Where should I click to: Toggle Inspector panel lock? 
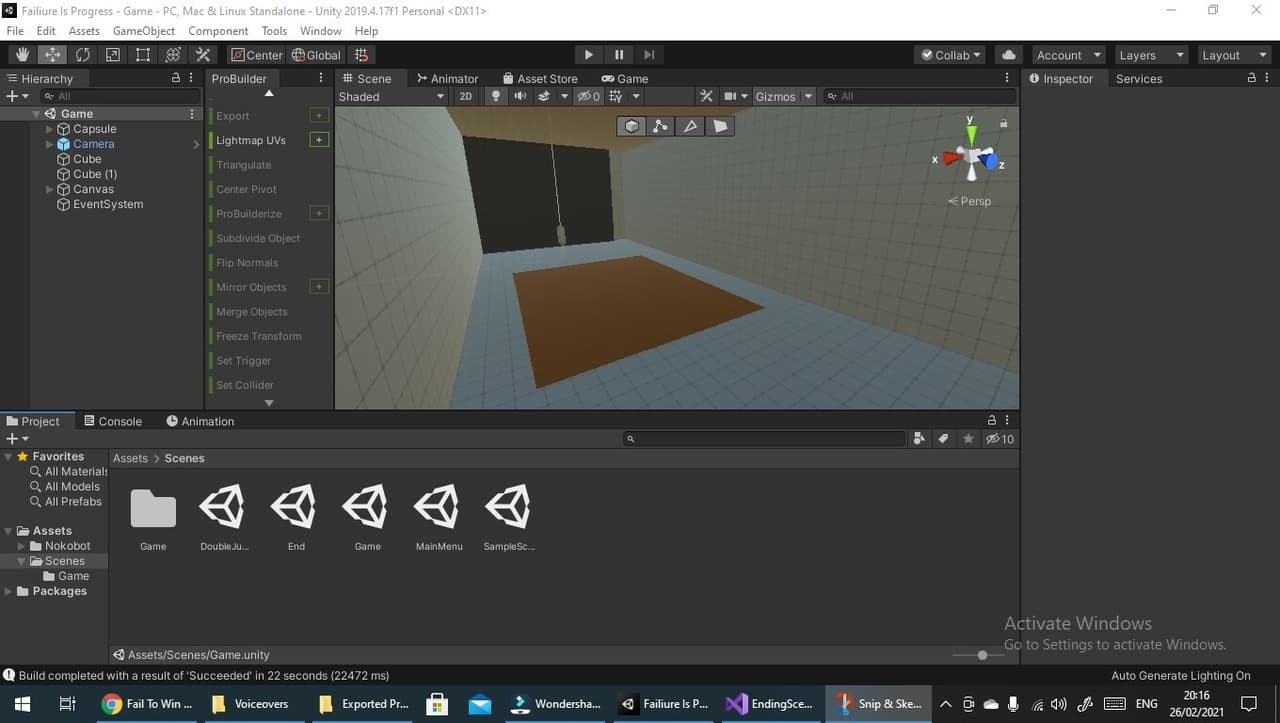1251,78
